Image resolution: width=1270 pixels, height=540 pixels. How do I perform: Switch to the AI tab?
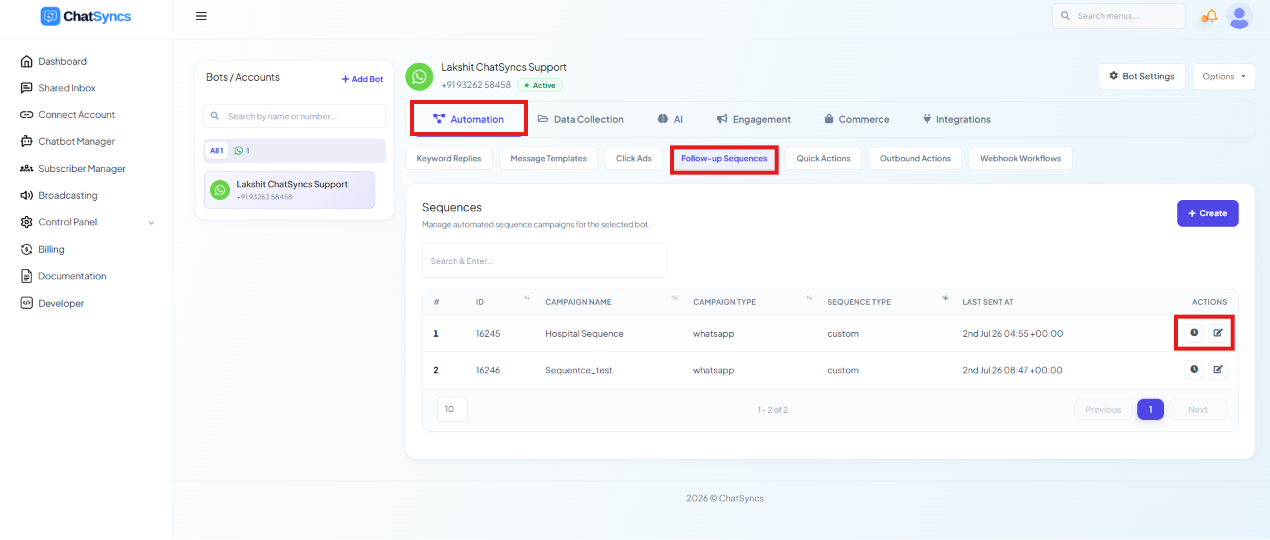pos(670,119)
